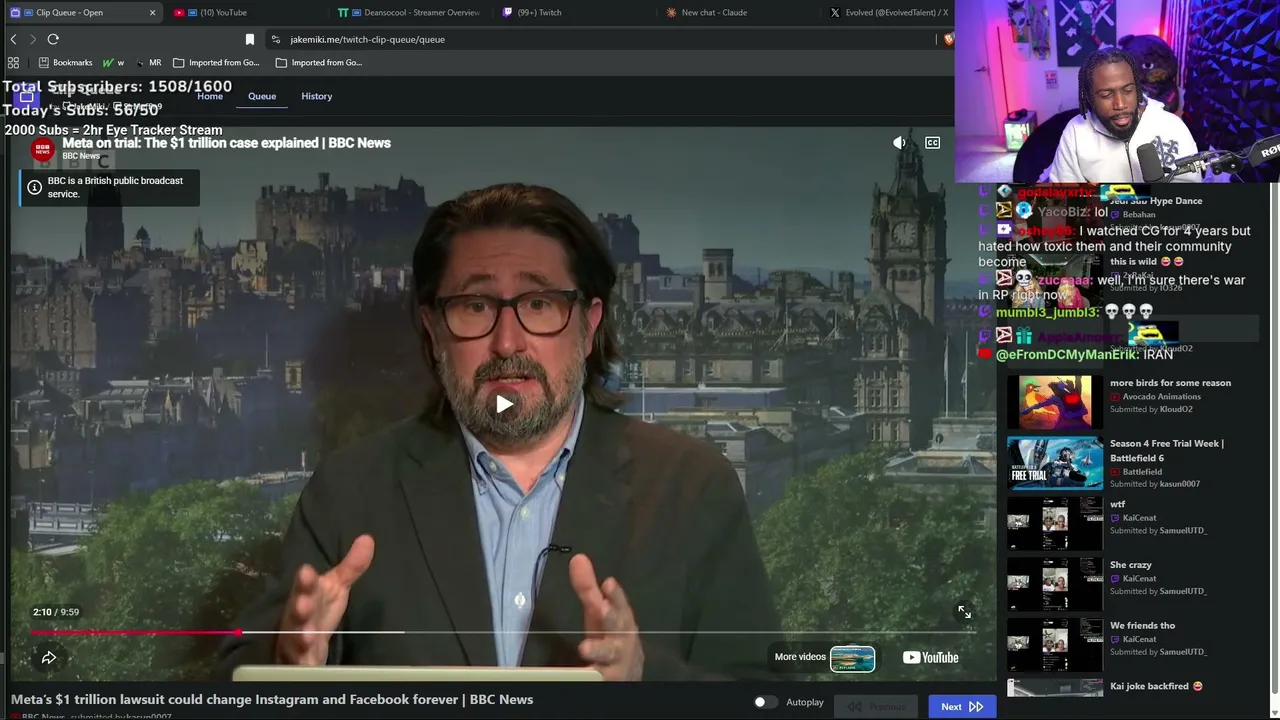Skip to the Next clip
Image resolution: width=1280 pixels, height=720 pixels.
coord(962,707)
